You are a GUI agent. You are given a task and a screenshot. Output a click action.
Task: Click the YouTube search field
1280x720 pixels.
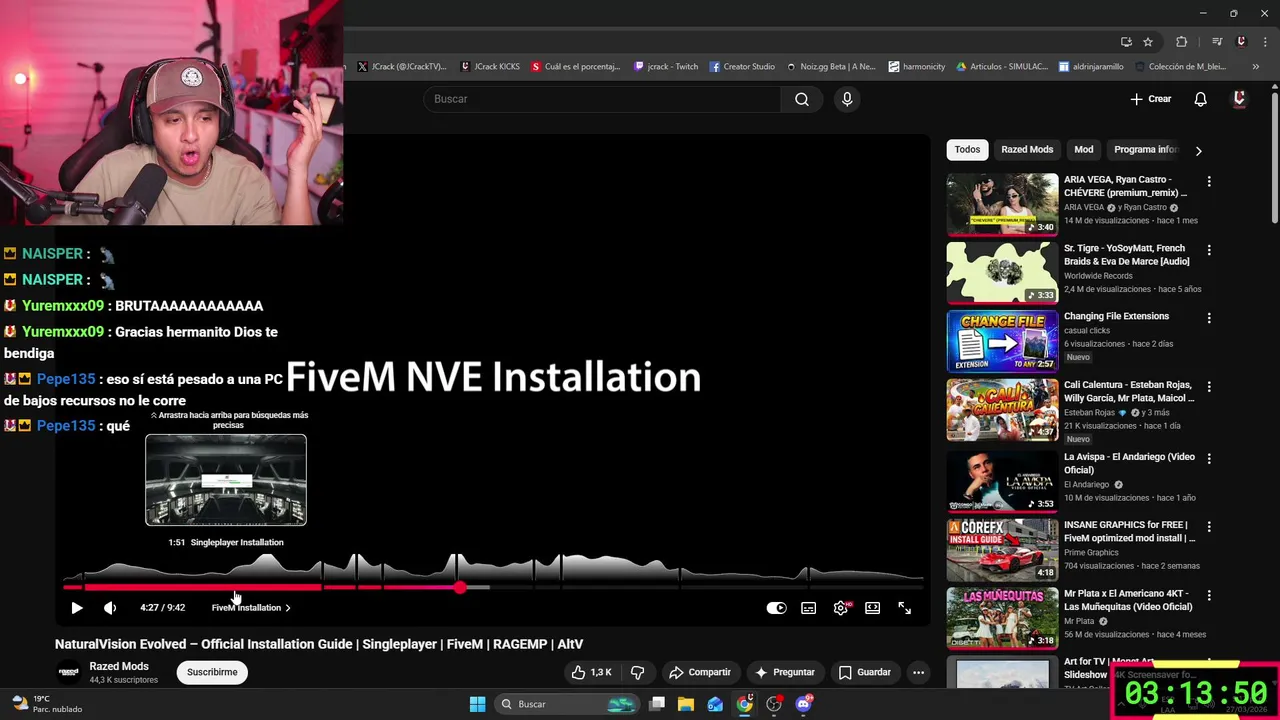[x=602, y=99]
